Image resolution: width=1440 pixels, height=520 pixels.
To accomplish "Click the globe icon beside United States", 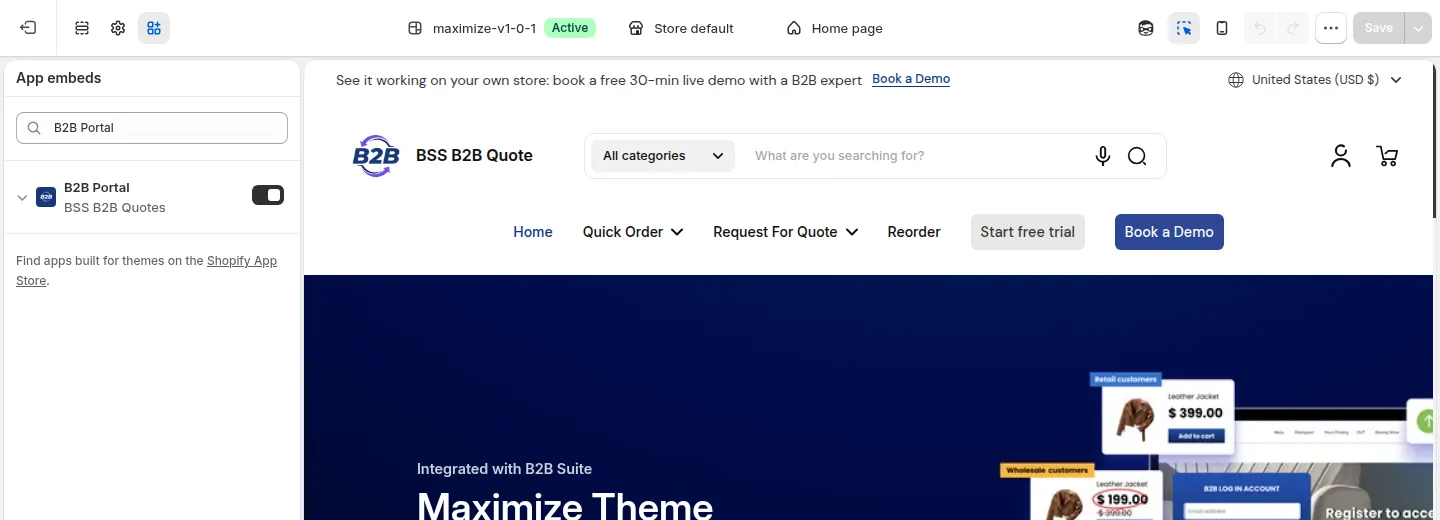I will [1236, 80].
